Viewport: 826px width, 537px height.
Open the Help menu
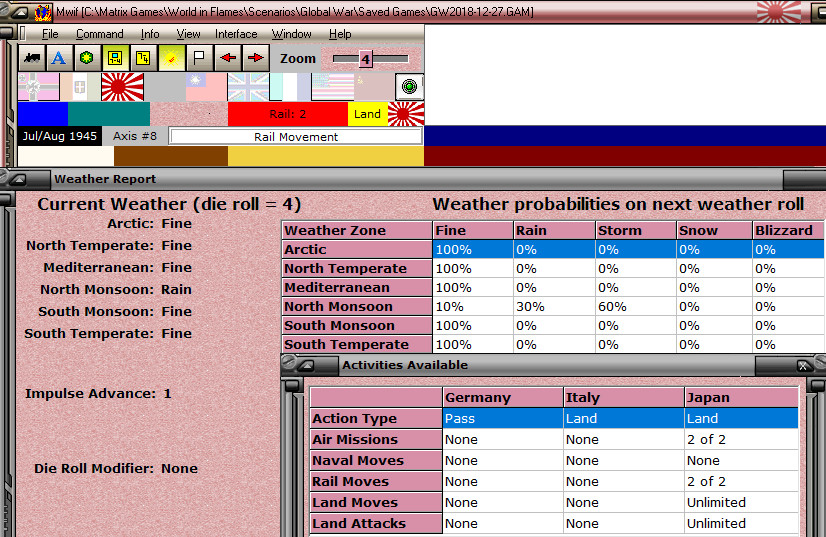pyautogui.click(x=340, y=34)
